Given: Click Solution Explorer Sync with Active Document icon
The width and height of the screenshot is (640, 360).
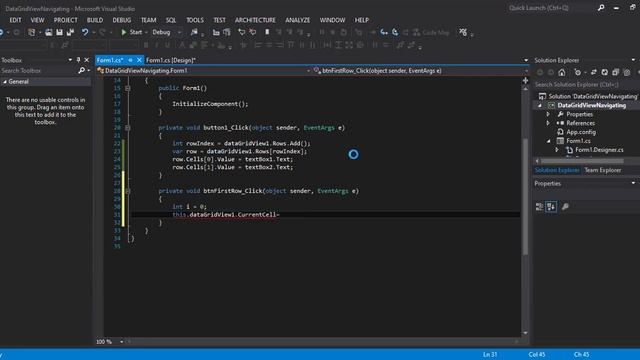Looking at the screenshot, I should tap(593, 72).
